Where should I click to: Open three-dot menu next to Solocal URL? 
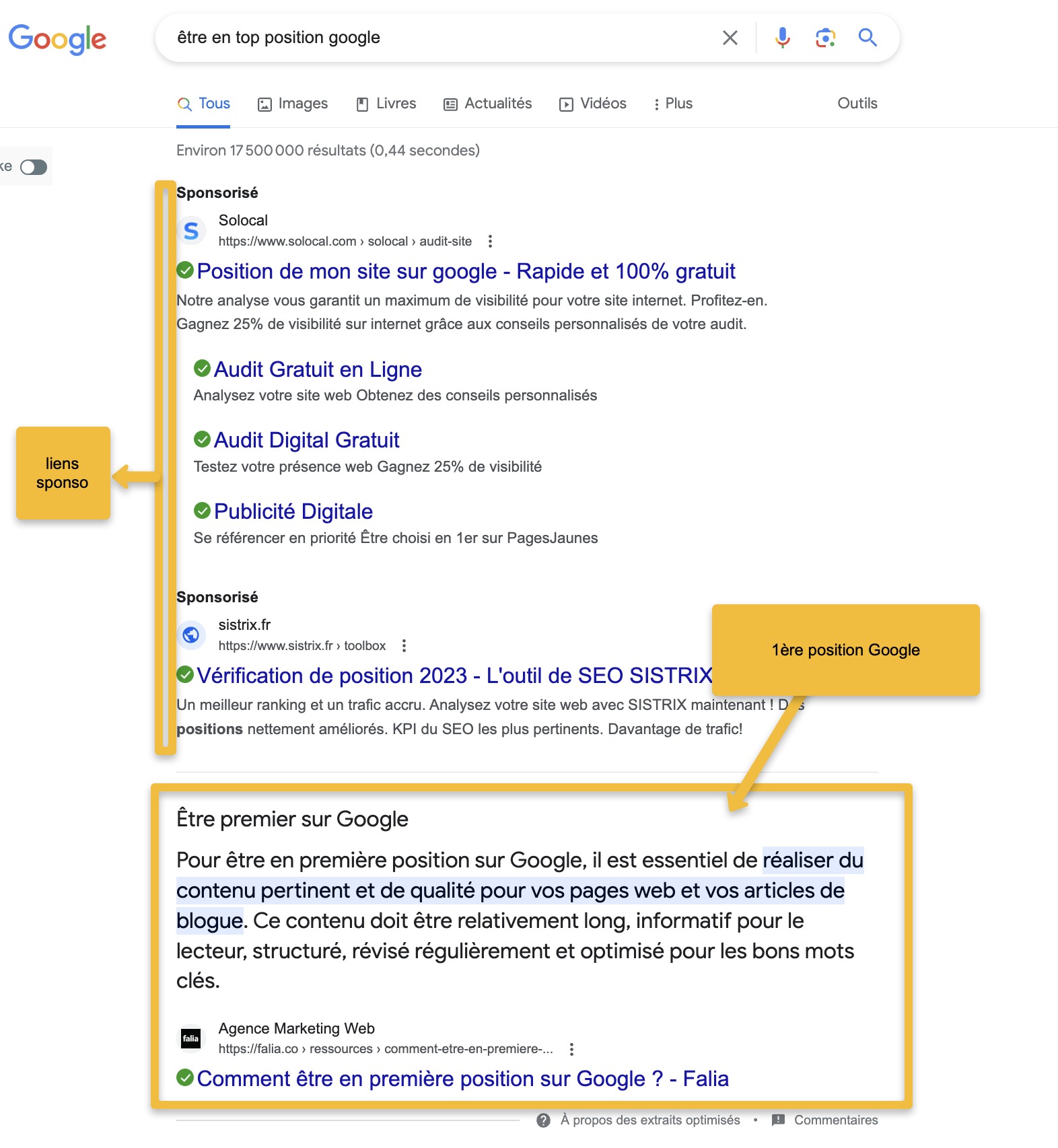(490, 241)
